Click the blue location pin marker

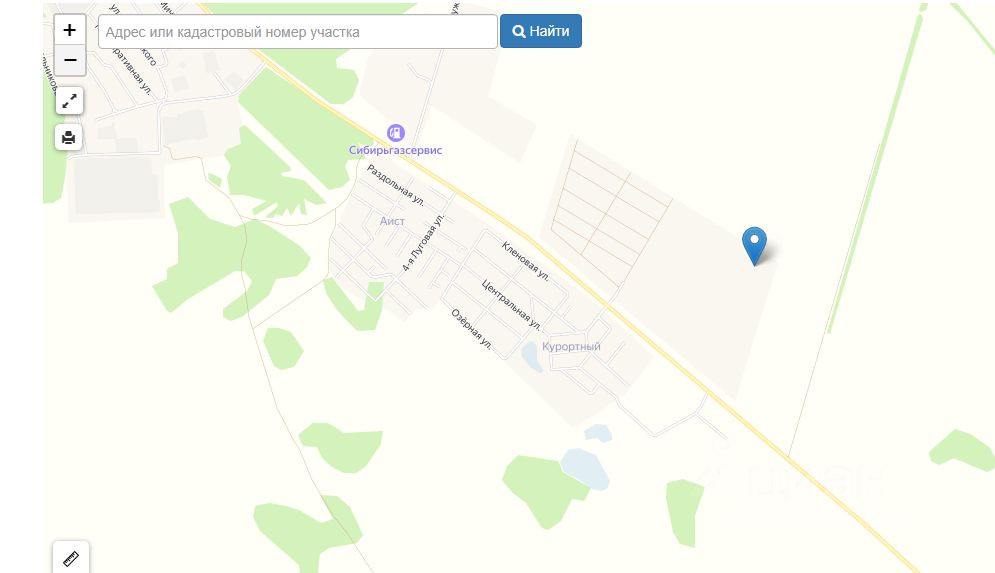click(754, 245)
